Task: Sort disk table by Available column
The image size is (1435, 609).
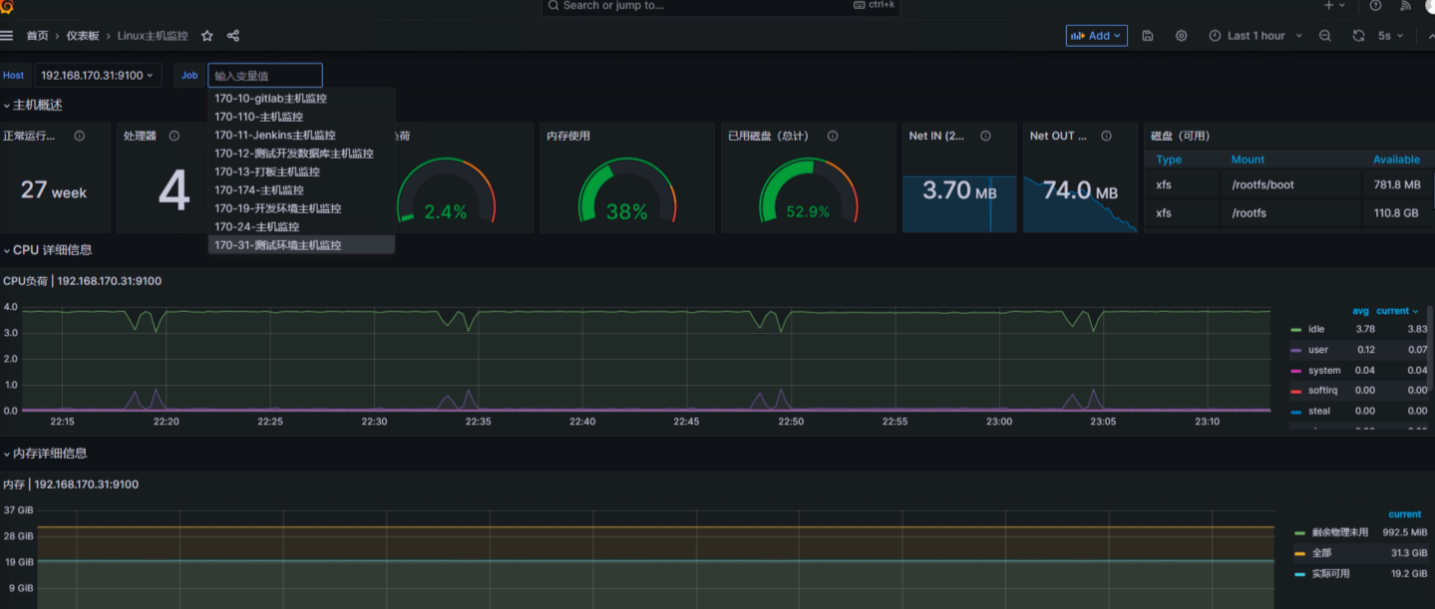Action: tap(1396, 160)
